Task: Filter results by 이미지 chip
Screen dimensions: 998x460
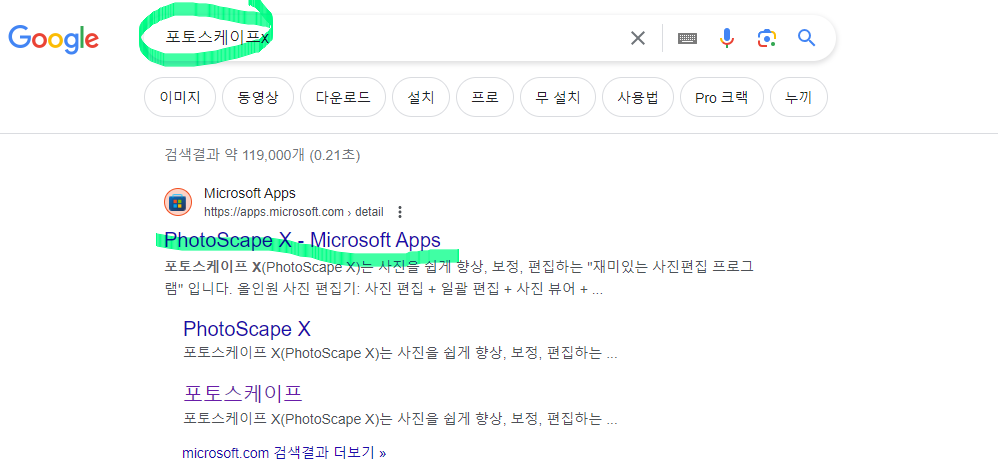Action: tap(180, 97)
